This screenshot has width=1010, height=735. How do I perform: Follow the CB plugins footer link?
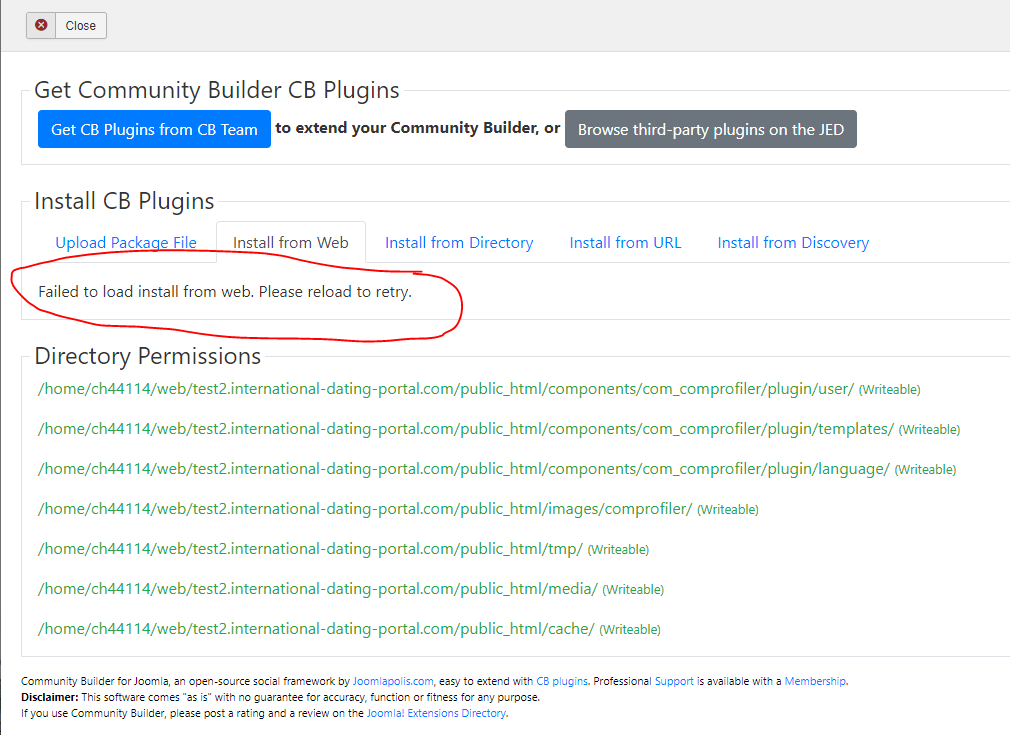tap(562, 681)
